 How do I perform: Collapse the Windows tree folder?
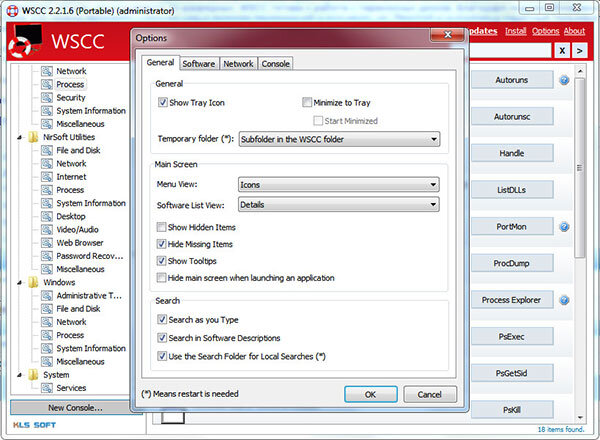[20, 282]
